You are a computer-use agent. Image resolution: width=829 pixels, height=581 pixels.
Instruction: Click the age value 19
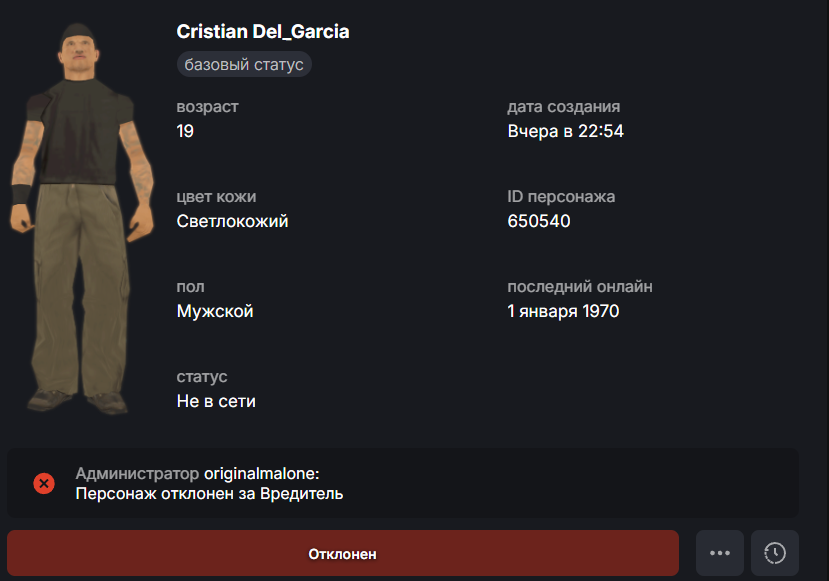coord(185,131)
